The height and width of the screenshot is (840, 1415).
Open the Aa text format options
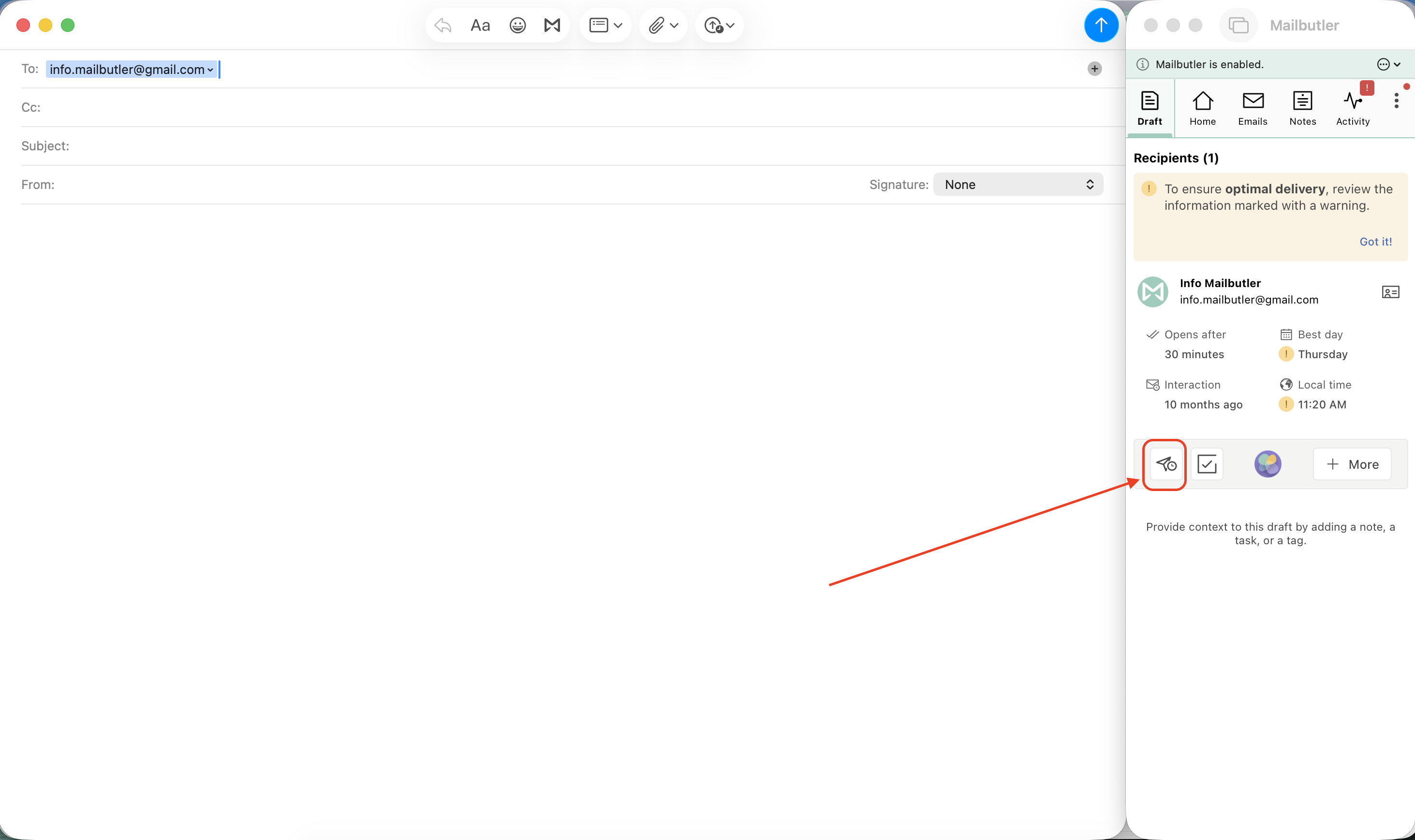[480, 25]
